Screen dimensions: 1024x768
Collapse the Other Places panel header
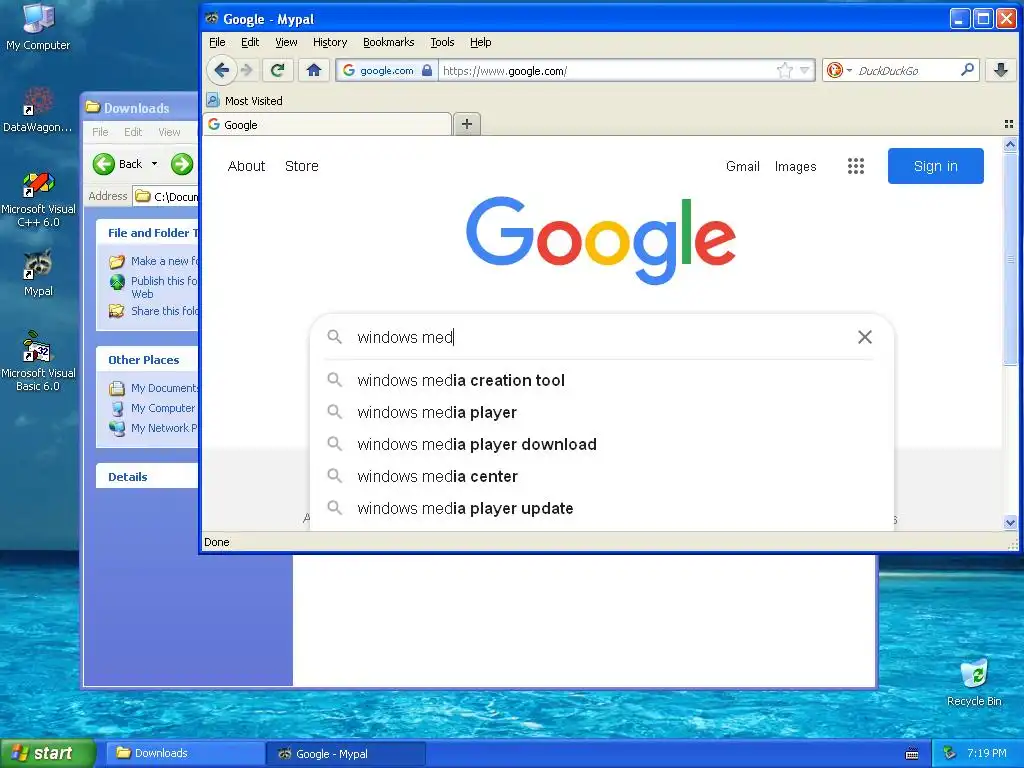tap(148, 360)
